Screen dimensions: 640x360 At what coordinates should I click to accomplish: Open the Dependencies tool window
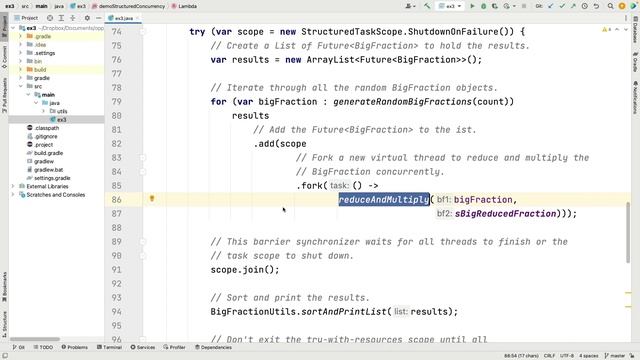(x=213, y=347)
